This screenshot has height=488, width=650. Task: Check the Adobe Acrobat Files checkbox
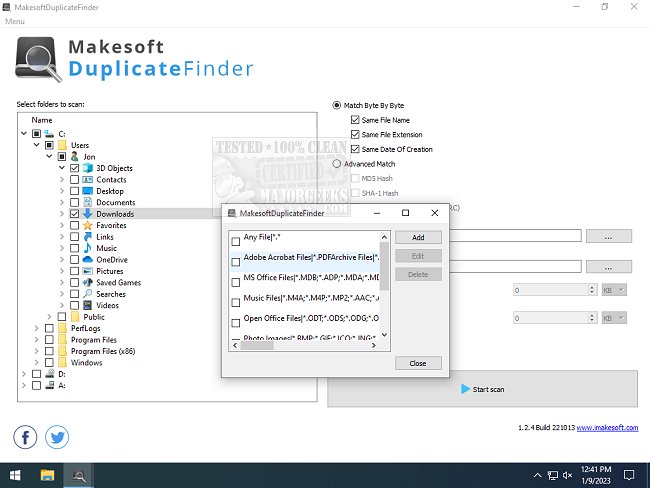point(235,262)
